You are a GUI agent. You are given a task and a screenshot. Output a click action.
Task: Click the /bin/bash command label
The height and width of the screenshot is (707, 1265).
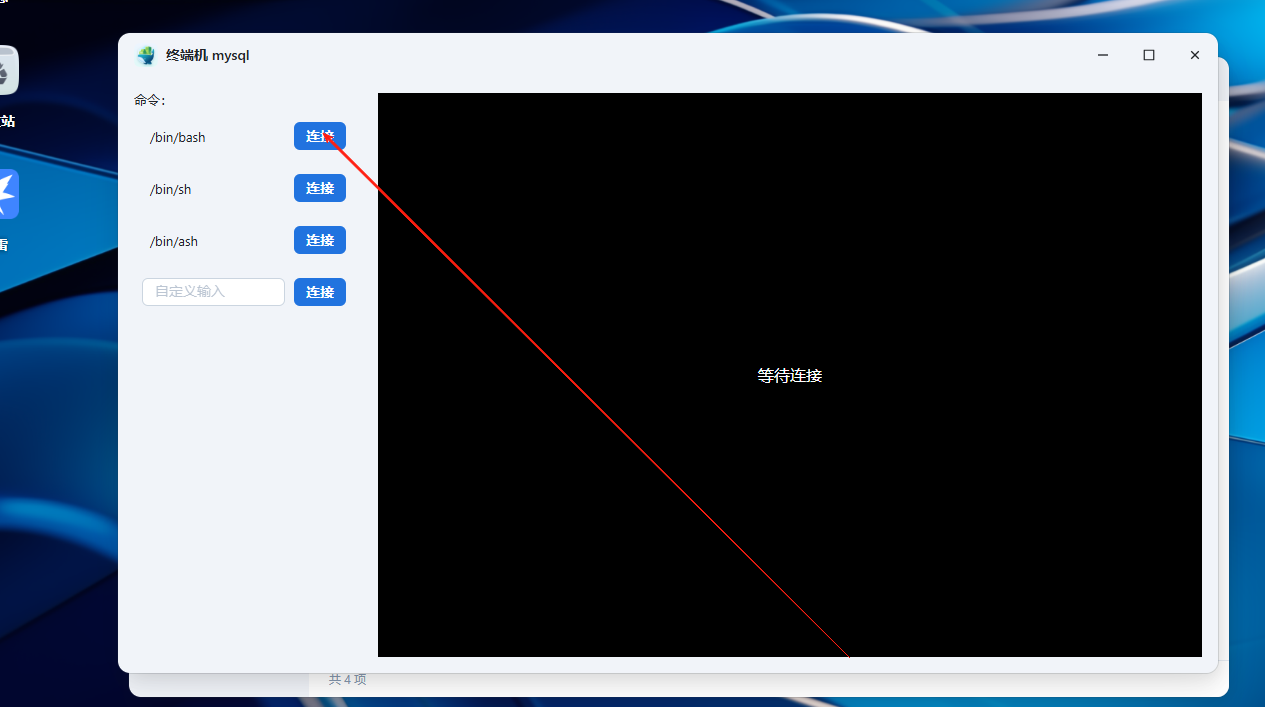[x=178, y=137]
